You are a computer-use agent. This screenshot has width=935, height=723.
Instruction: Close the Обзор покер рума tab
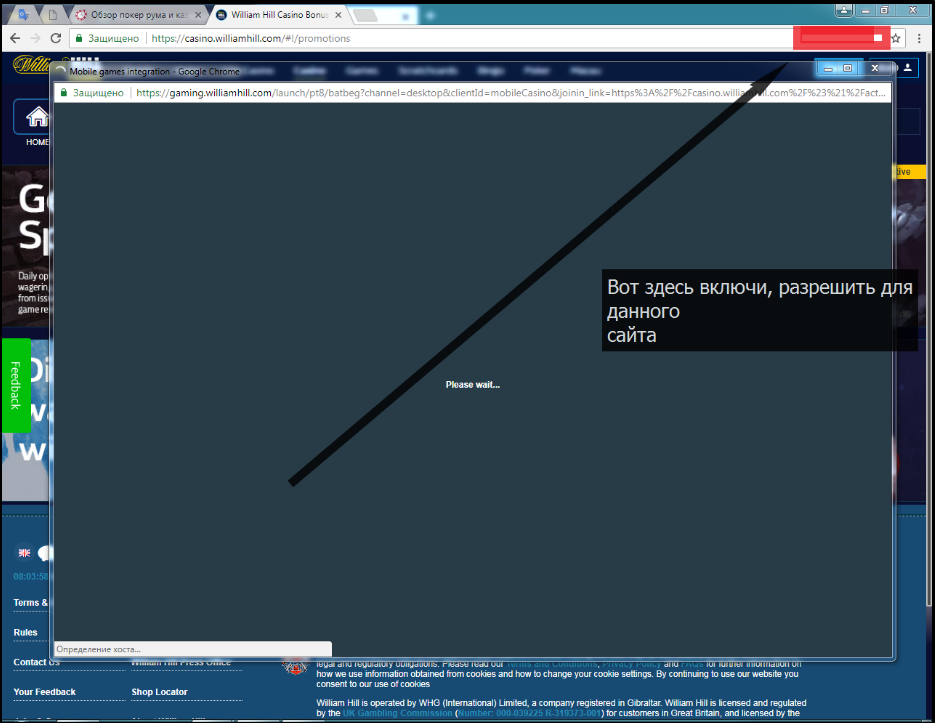coord(198,15)
